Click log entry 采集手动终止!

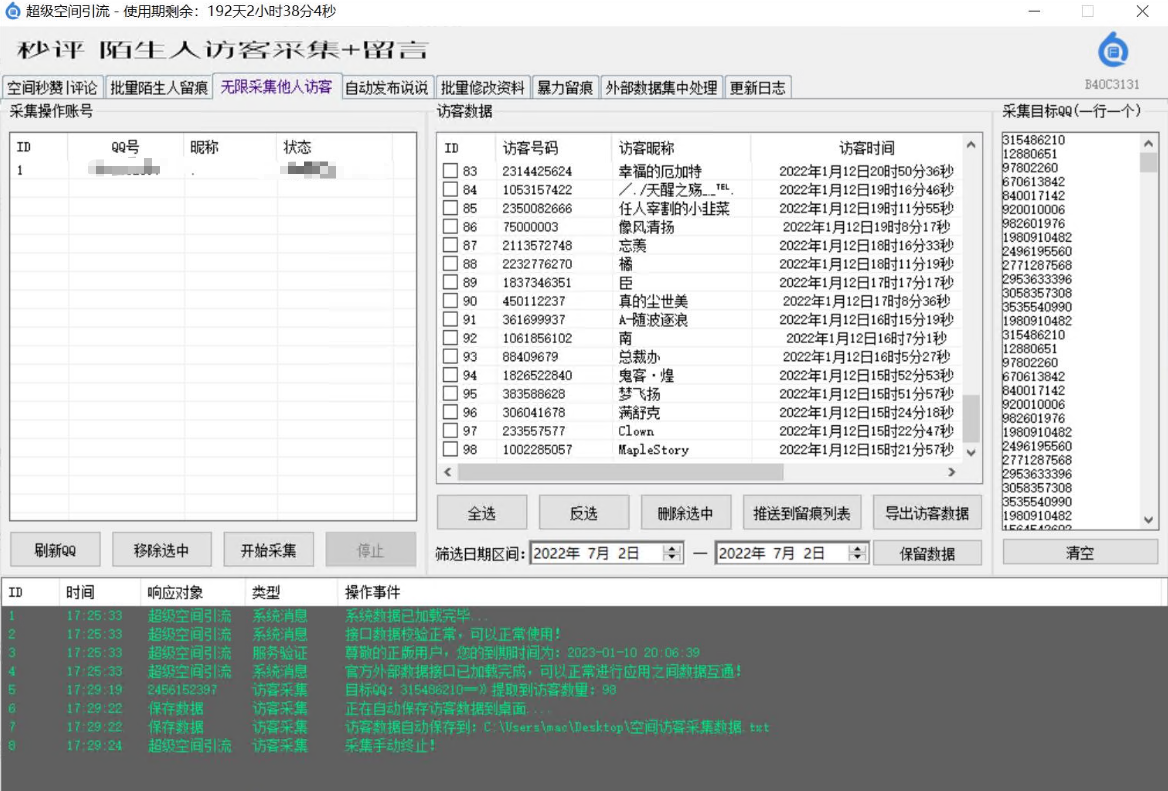point(390,746)
